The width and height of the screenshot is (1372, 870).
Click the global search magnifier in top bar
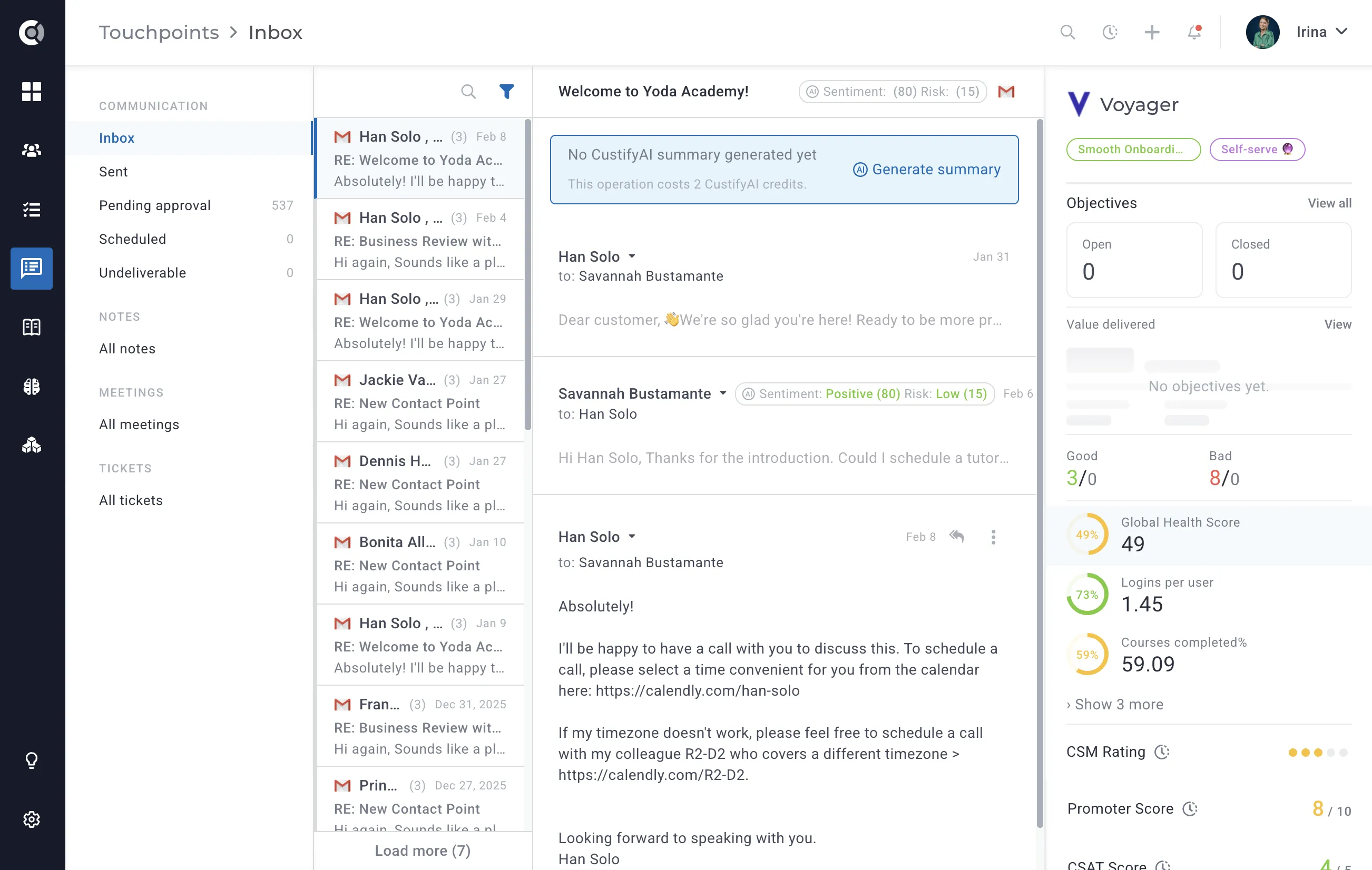[1067, 32]
